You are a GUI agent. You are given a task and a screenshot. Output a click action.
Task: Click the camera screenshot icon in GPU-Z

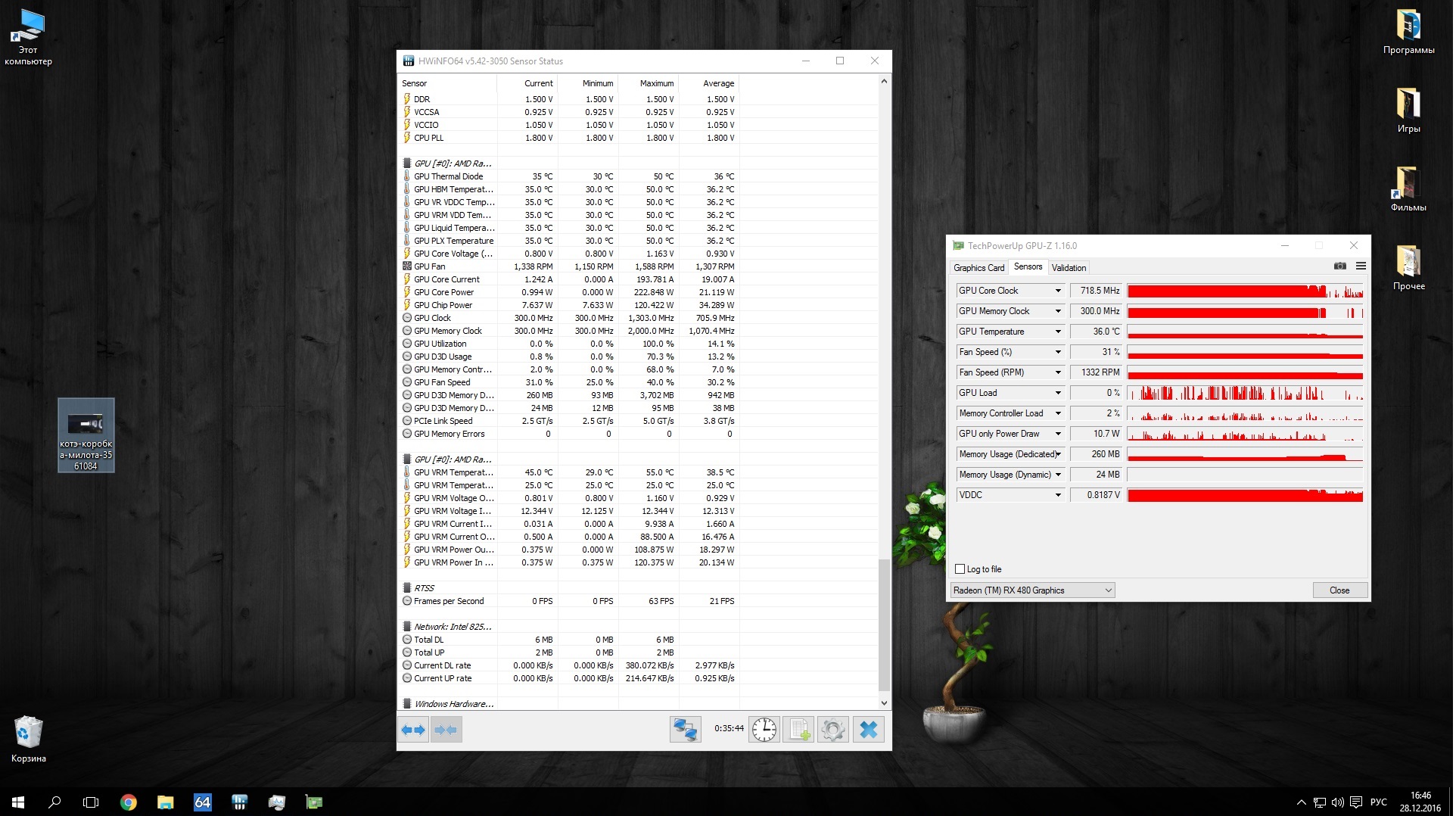click(x=1340, y=266)
